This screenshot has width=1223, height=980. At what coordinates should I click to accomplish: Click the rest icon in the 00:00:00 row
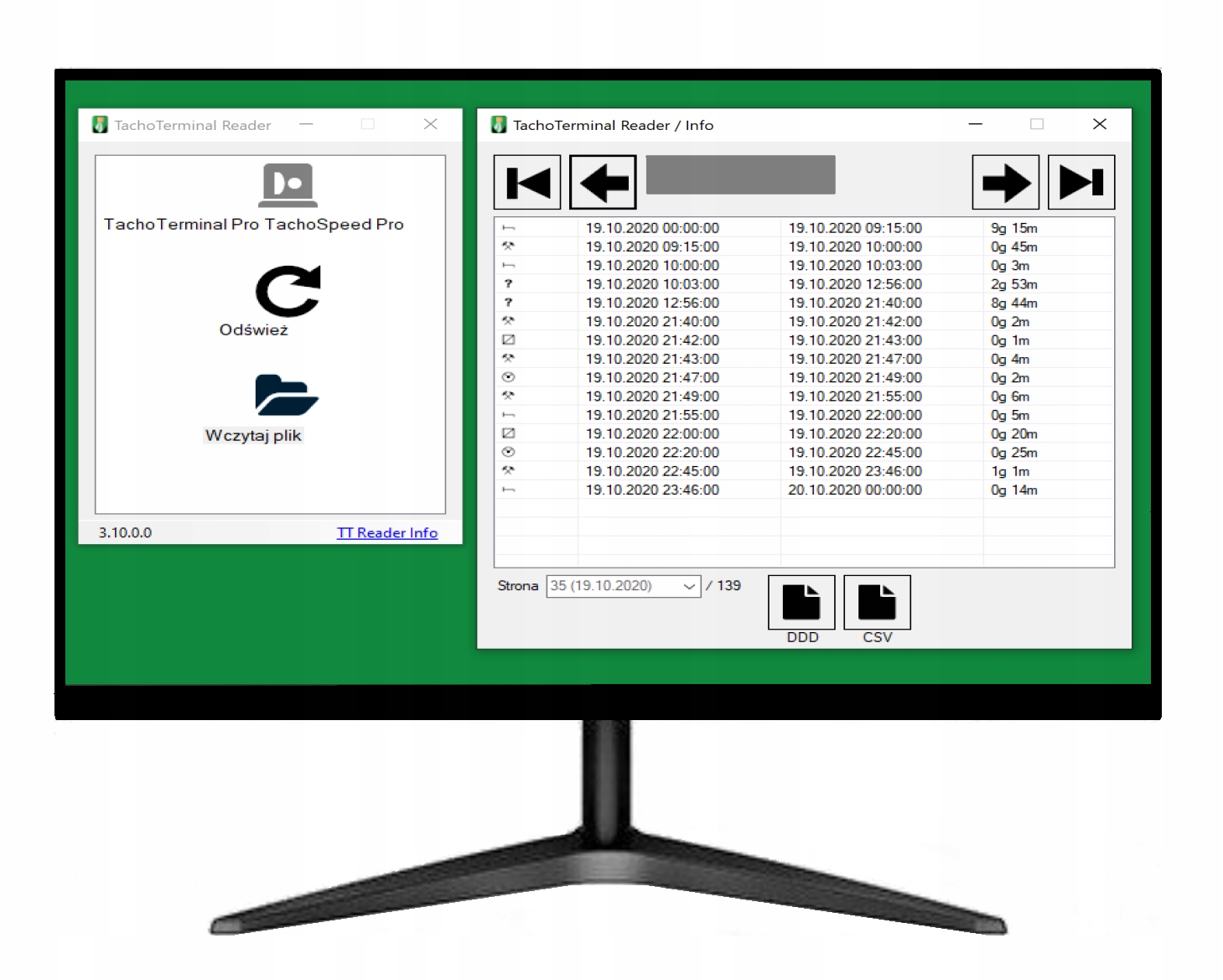click(x=508, y=228)
